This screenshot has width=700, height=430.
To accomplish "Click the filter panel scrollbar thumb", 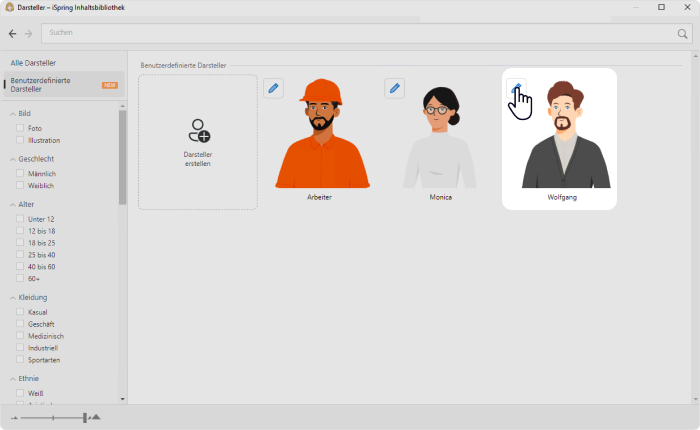I will click(122, 157).
